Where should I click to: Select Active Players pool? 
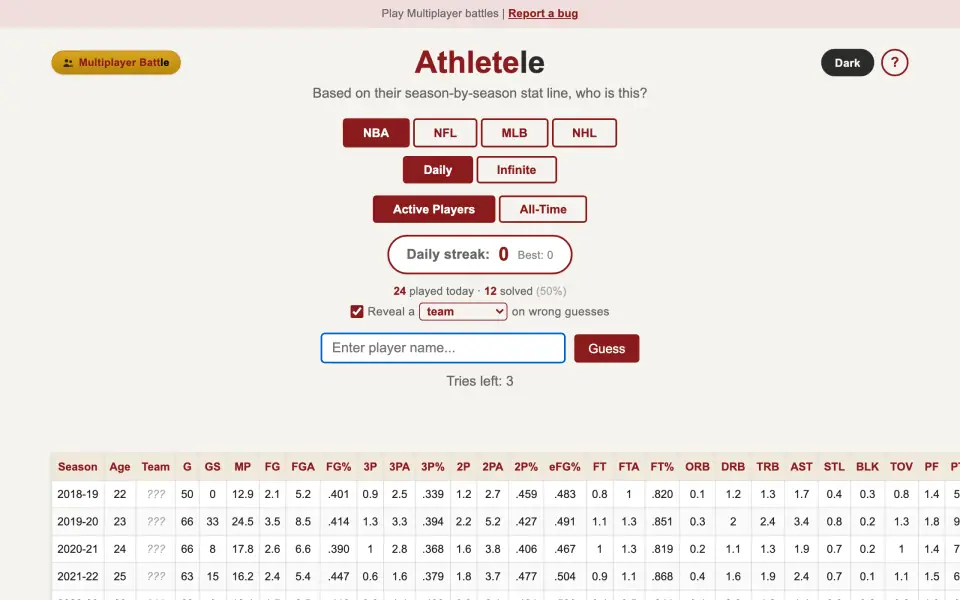tap(433, 209)
